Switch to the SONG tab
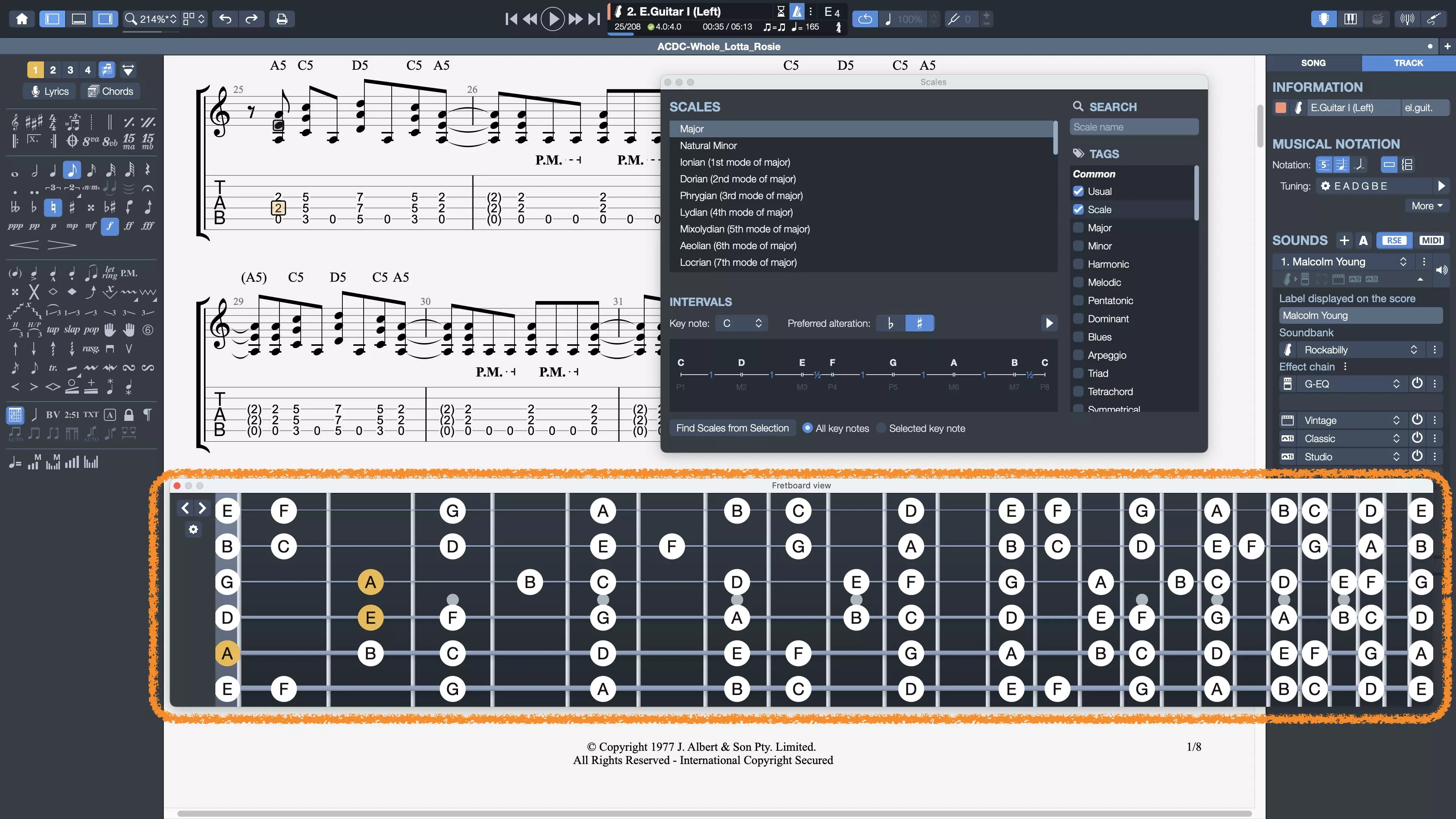This screenshot has height=819, width=1456. point(1313,63)
